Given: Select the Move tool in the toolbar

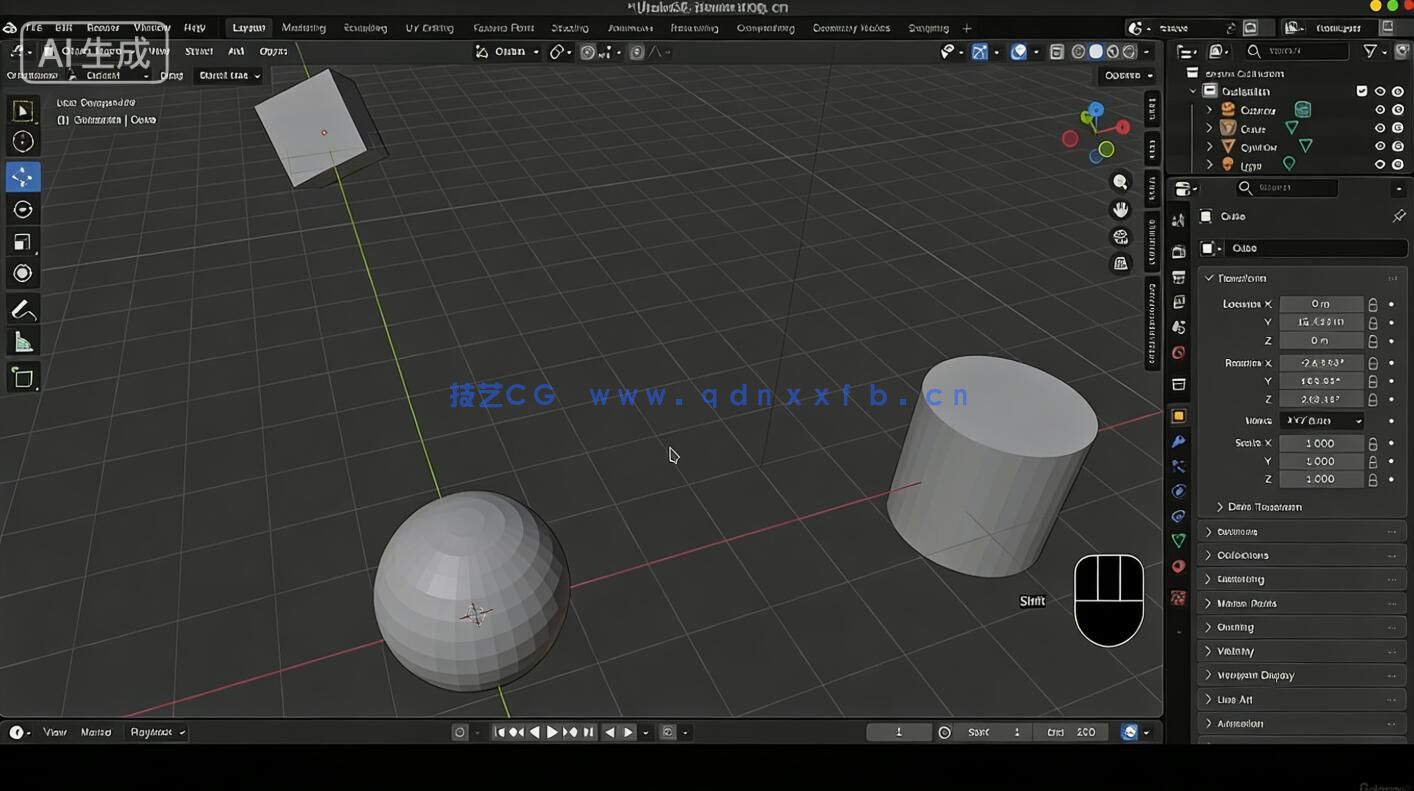Looking at the screenshot, I should coord(22,176).
